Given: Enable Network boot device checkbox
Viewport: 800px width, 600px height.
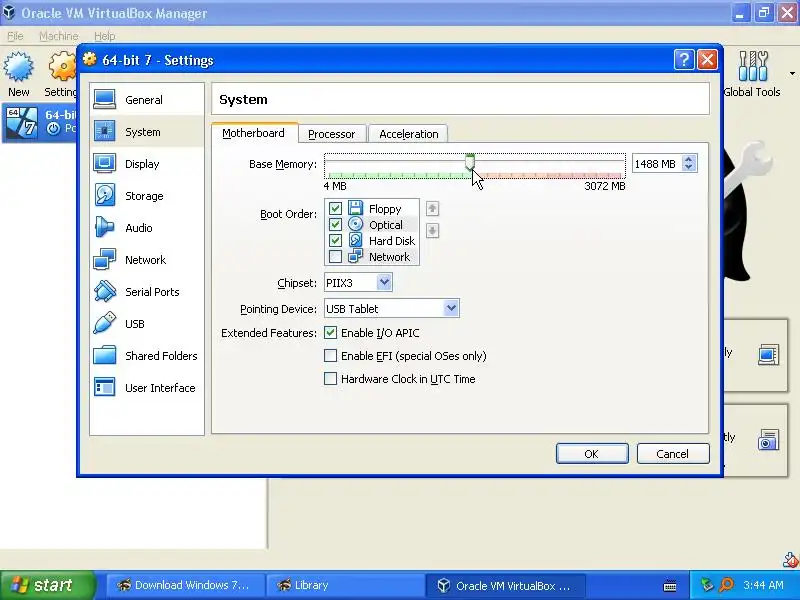Looking at the screenshot, I should pyautogui.click(x=335, y=257).
